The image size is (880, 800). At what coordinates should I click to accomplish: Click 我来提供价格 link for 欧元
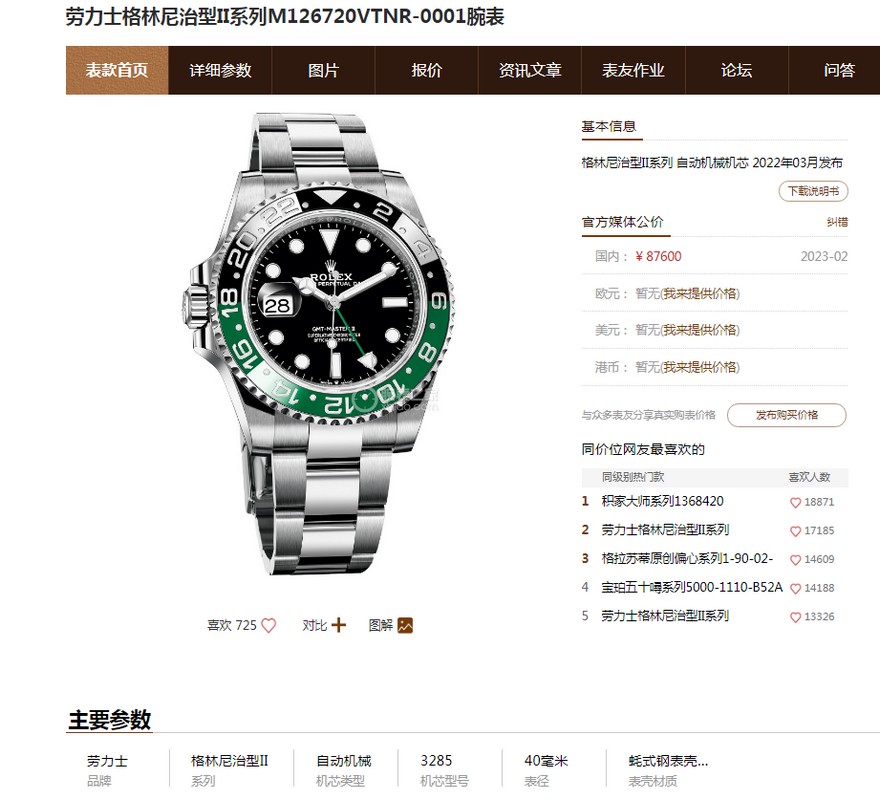coord(700,294)
